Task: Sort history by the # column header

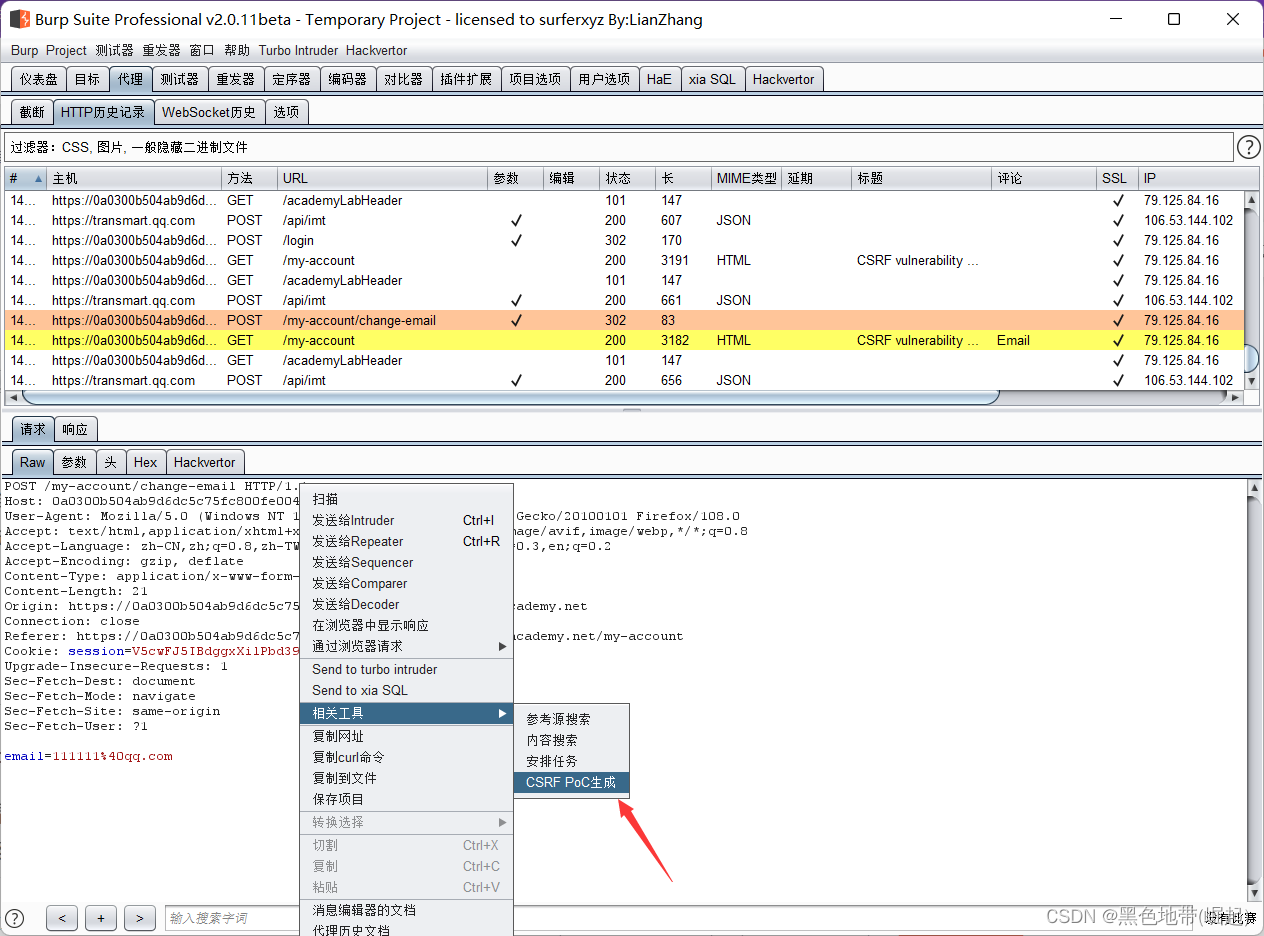Action: (25, 178)
